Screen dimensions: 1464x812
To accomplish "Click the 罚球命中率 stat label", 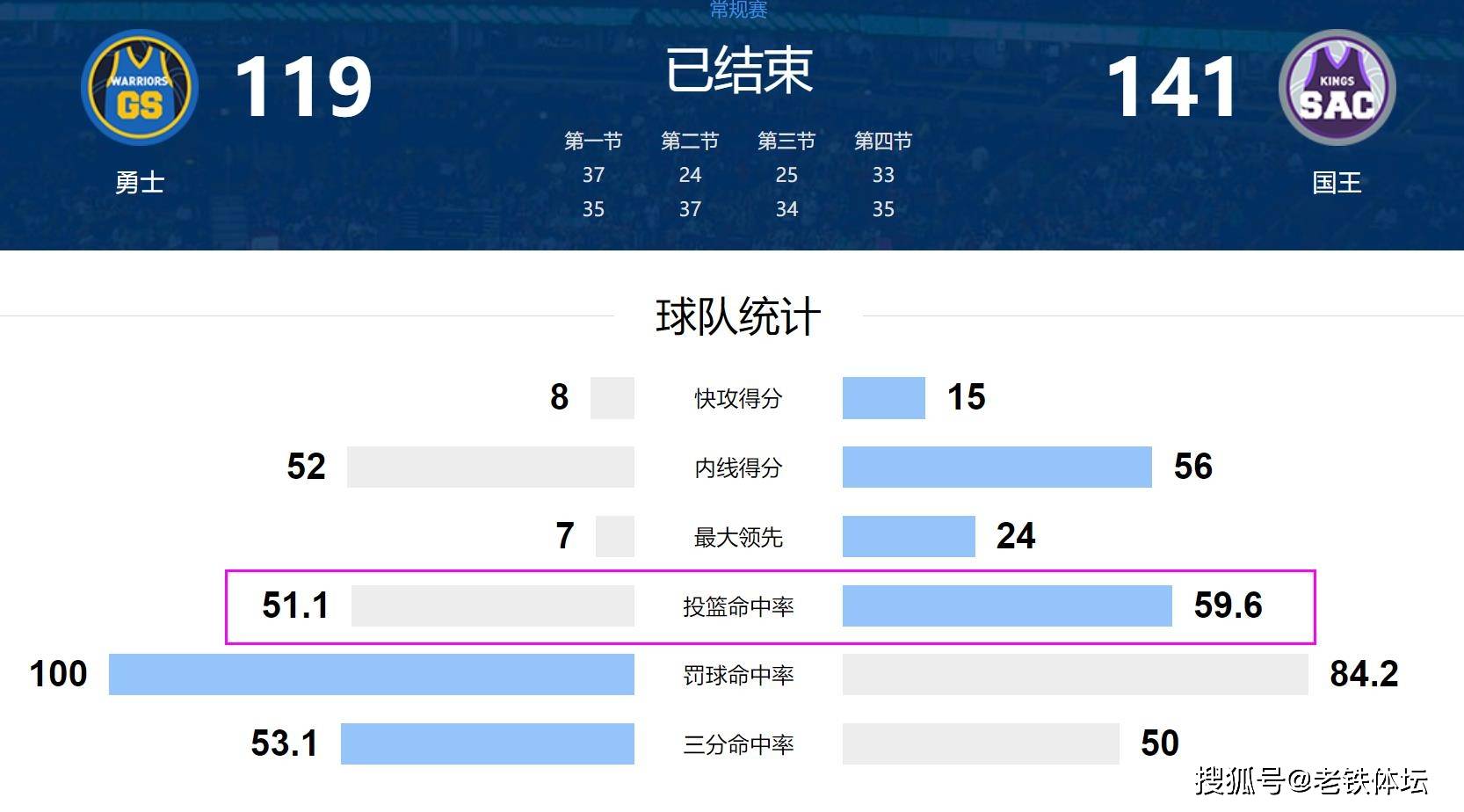I will click(x=738, y=675).
